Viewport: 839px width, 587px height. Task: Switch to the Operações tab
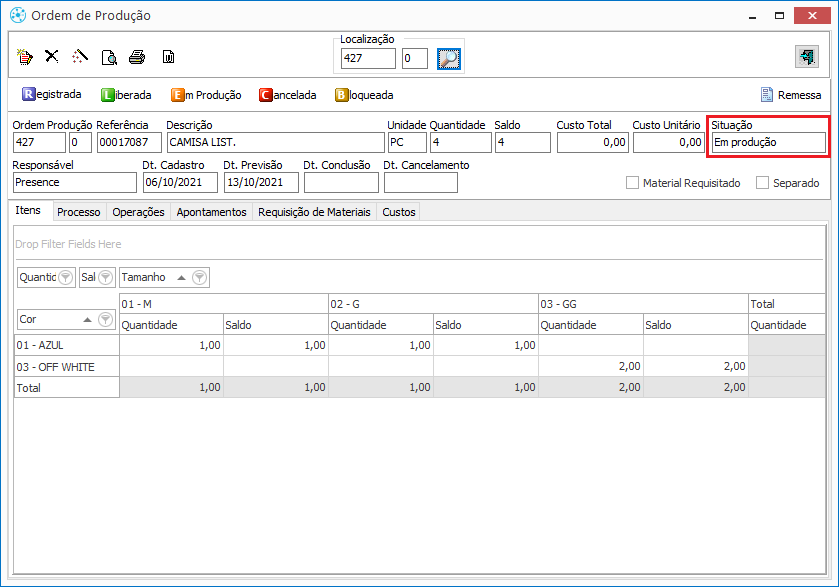(139, 212)
